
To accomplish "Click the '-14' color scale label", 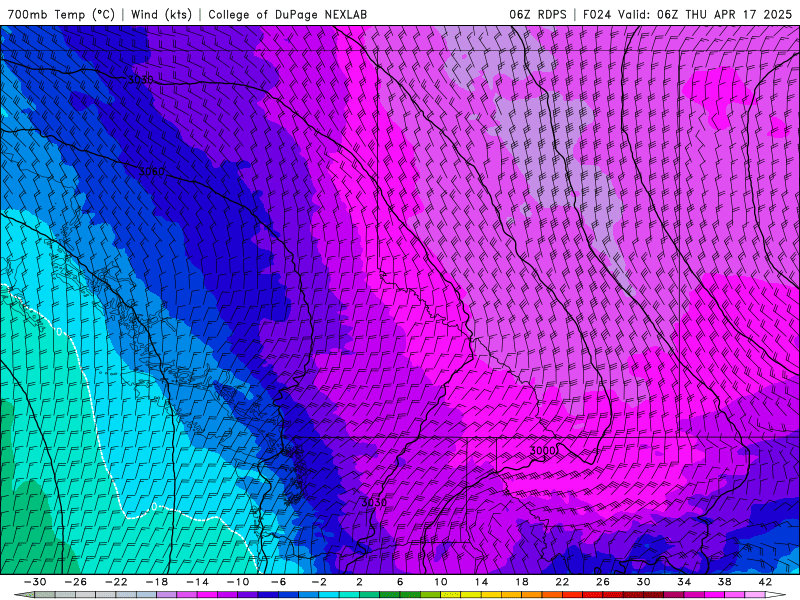I will [197, 582].
